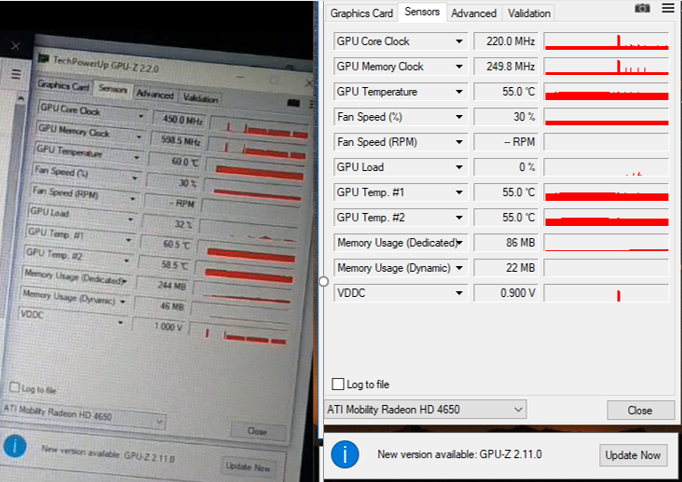Screen dimensions: 682x482
Task: Click GPU Core Clock graph in right window
Action: (606, 41)
